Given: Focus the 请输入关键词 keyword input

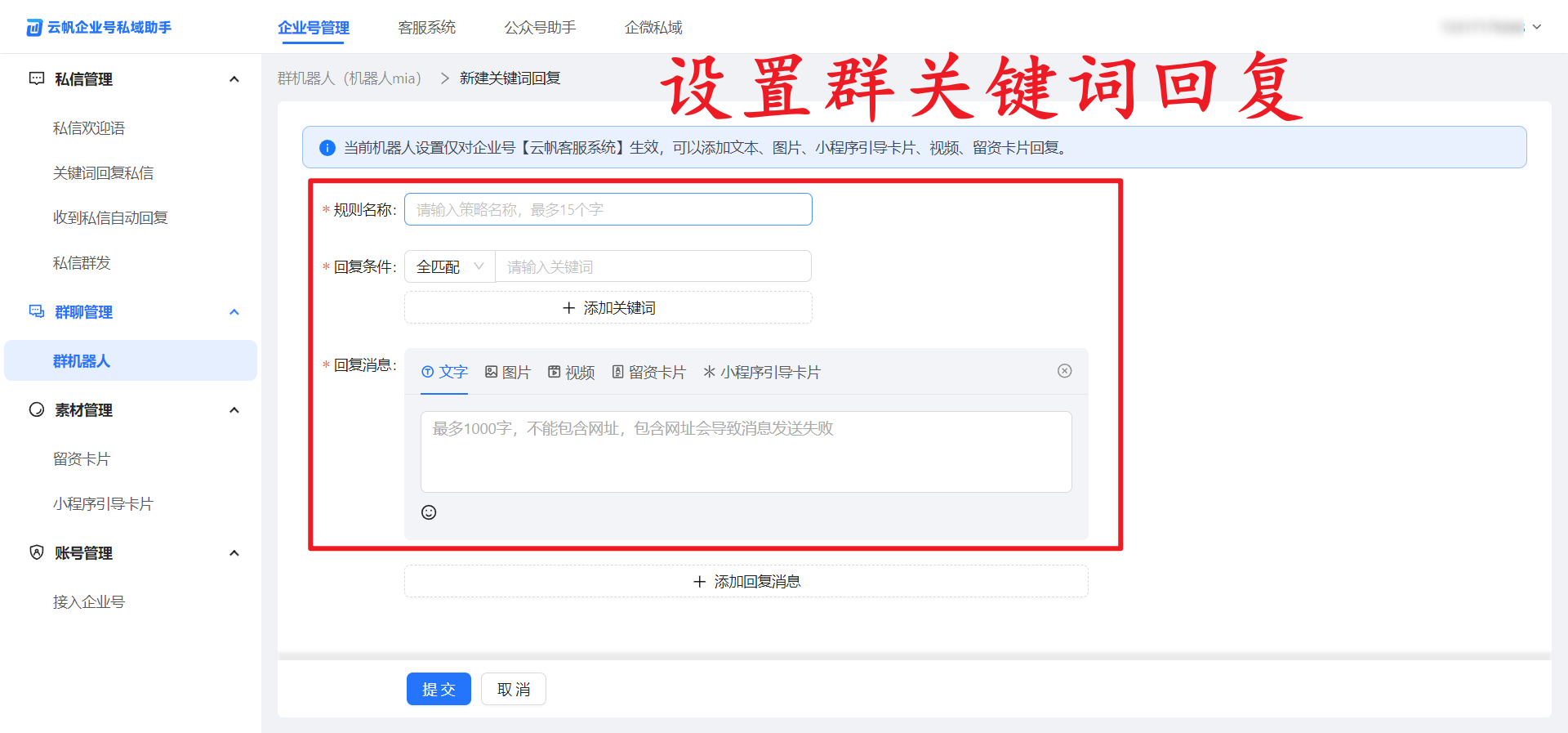Looking at the screenshot, I should point(653,266).
